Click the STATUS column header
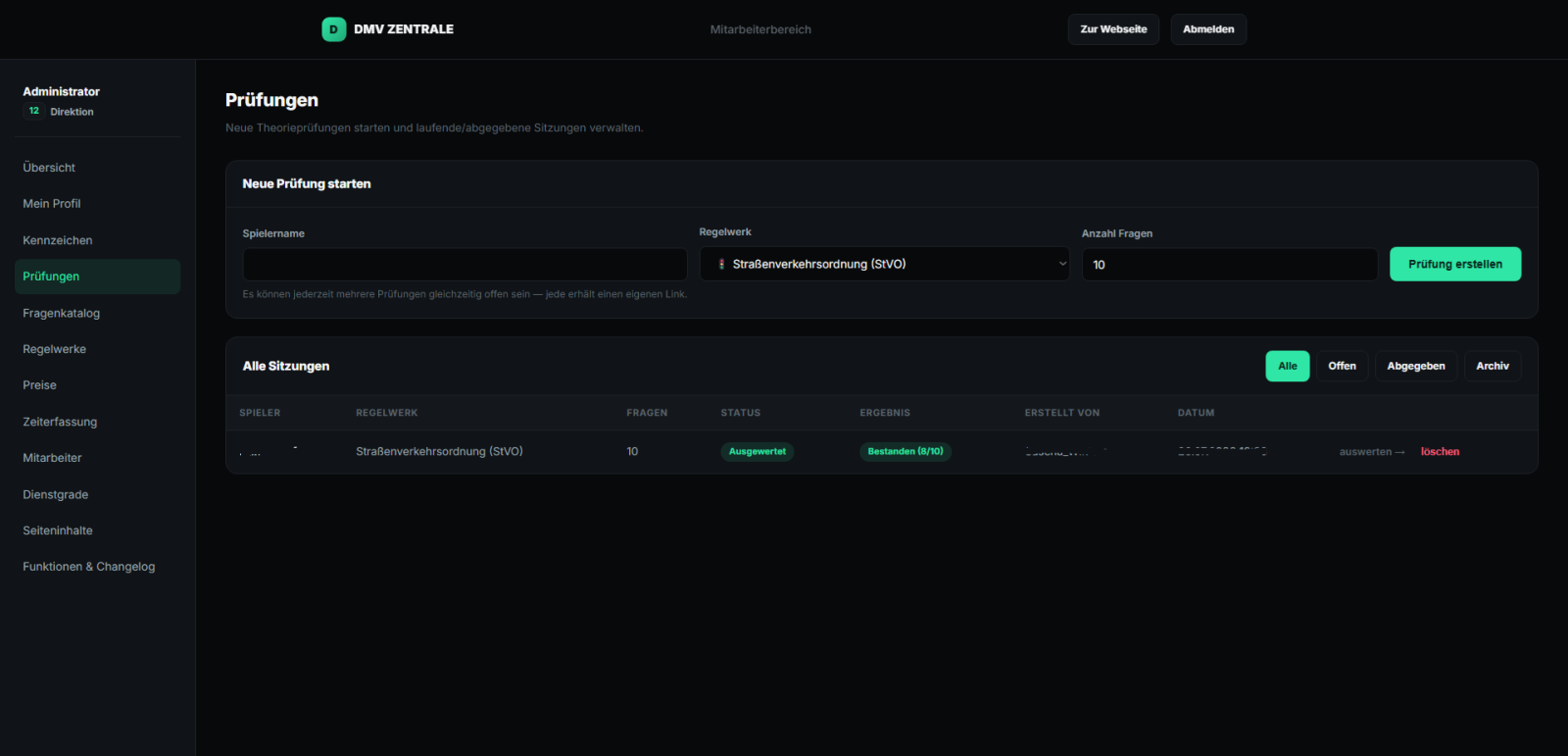 coord(741,413)
